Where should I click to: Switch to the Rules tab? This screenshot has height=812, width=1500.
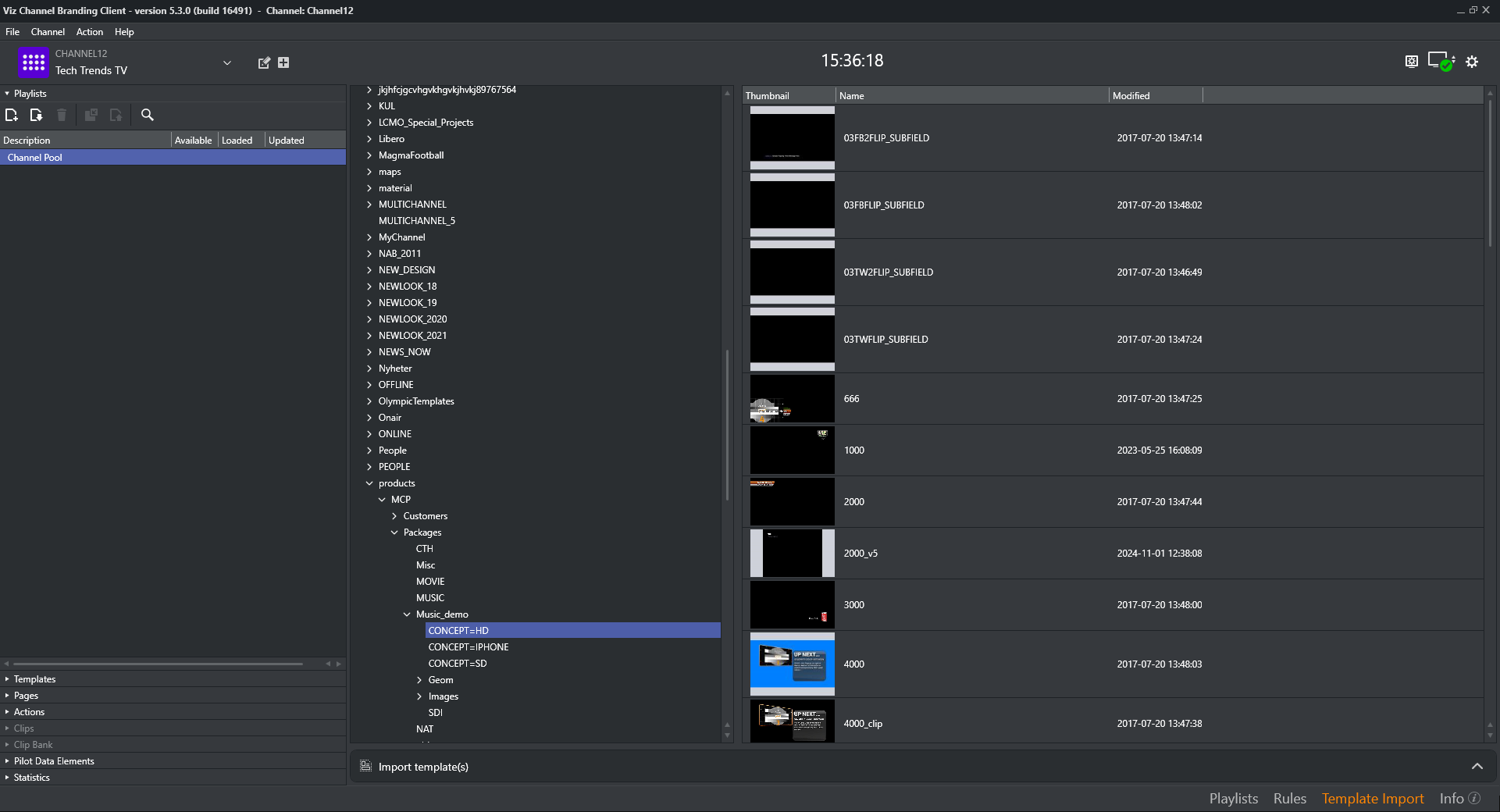click(1289, 799)
